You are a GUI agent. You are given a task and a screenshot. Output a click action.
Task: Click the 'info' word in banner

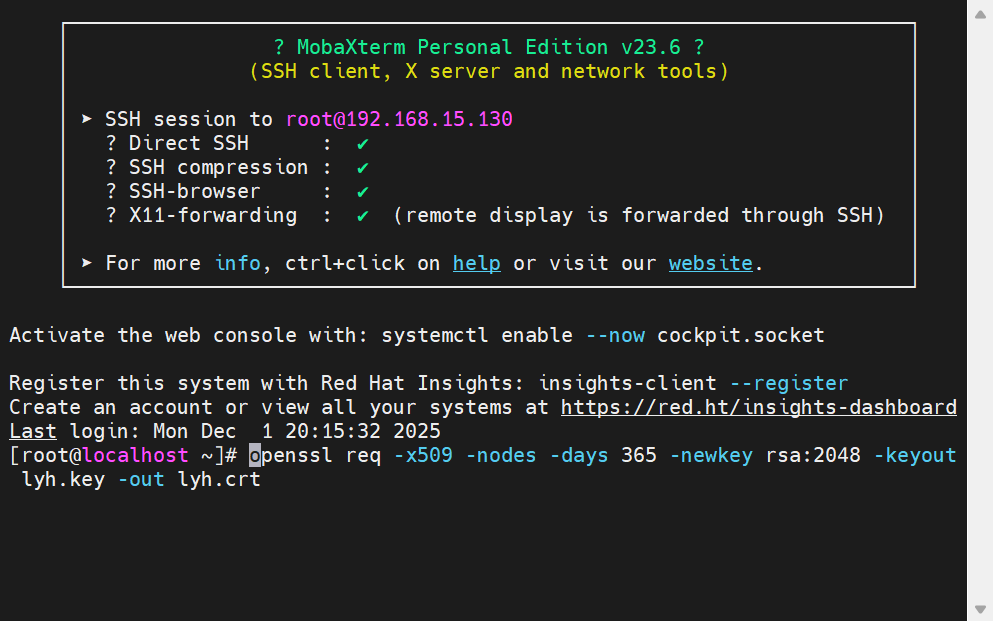pos(237,263)
